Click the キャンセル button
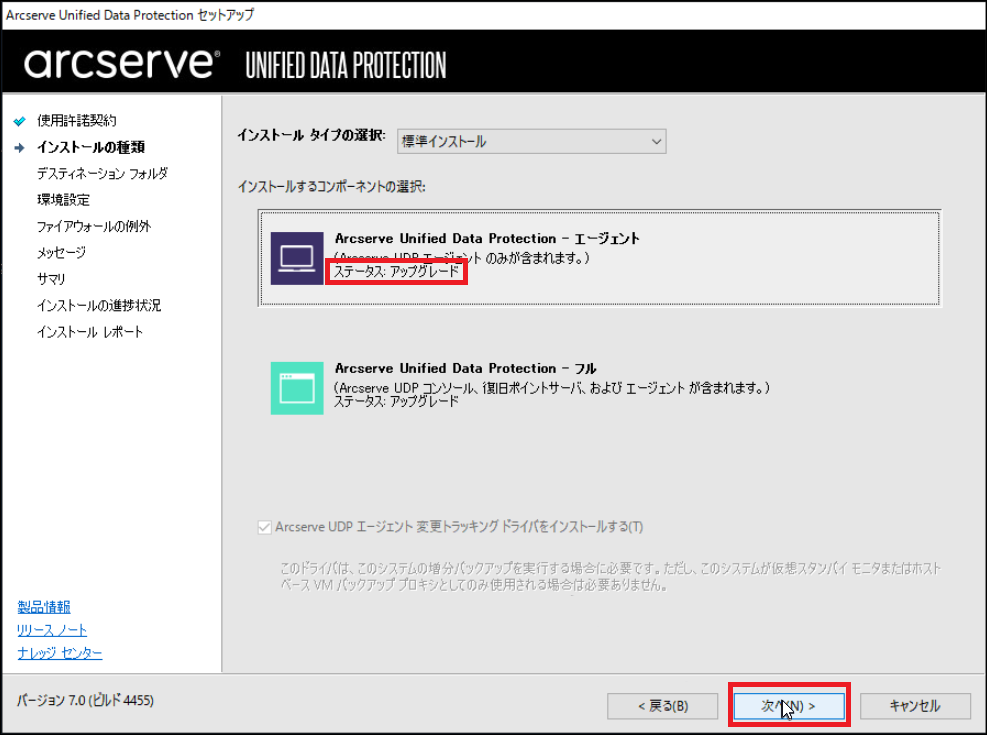987x735 pixels. 915,706
